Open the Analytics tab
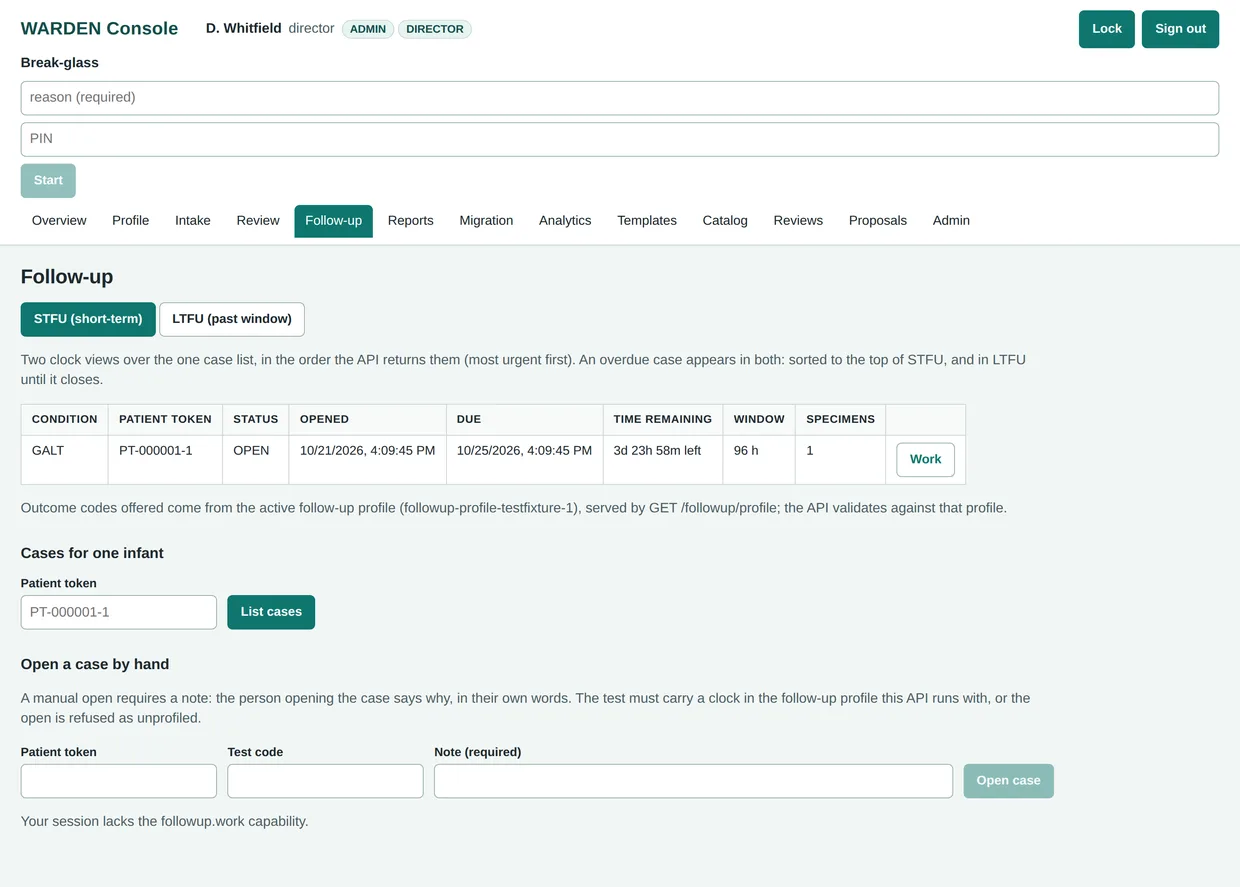Image resolution: width=1240 pixels, height=887 pixels. [565, 221]
